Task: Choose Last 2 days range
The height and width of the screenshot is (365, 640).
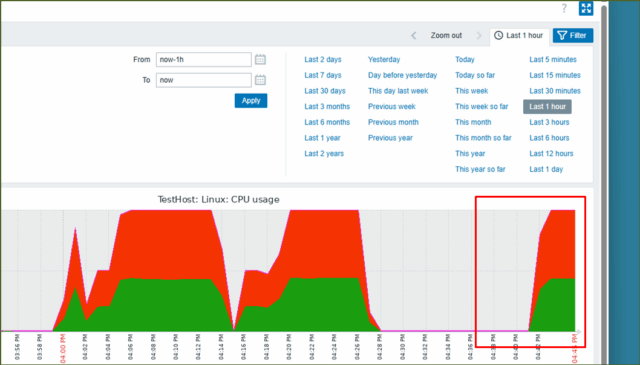Action: (x=323, y=60)
